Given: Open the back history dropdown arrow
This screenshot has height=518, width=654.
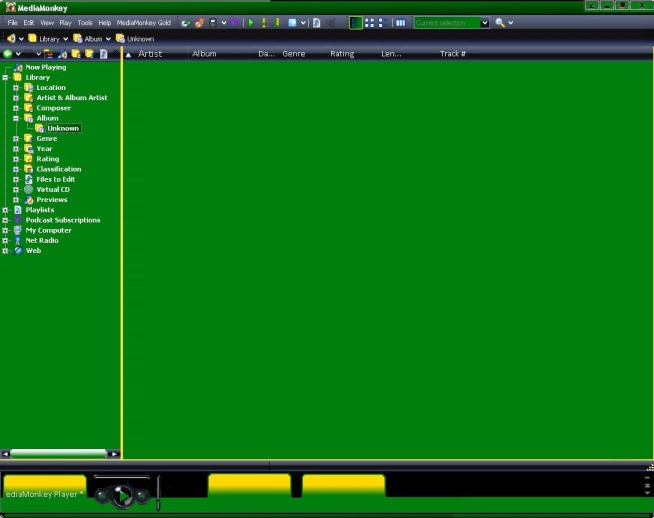Looking at the screenshot, I should 18,54.
